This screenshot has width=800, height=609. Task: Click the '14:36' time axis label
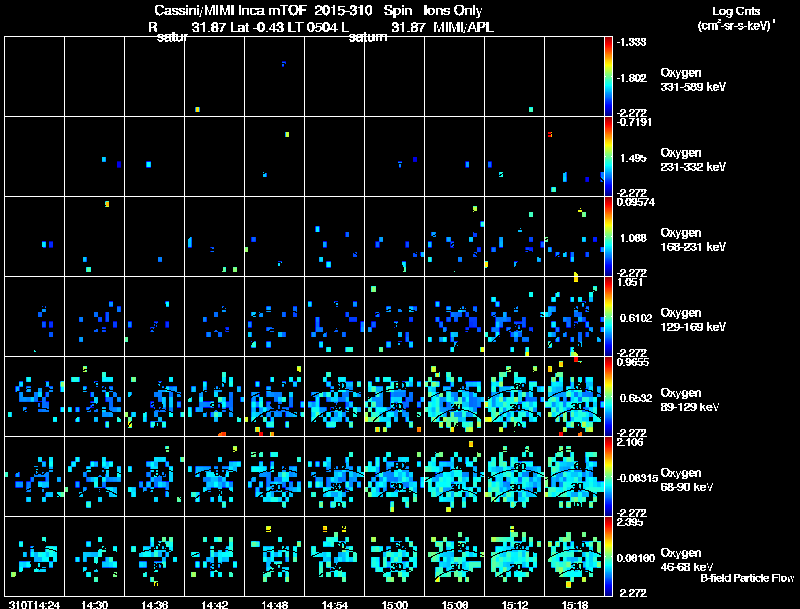click(x=155, y=604)
